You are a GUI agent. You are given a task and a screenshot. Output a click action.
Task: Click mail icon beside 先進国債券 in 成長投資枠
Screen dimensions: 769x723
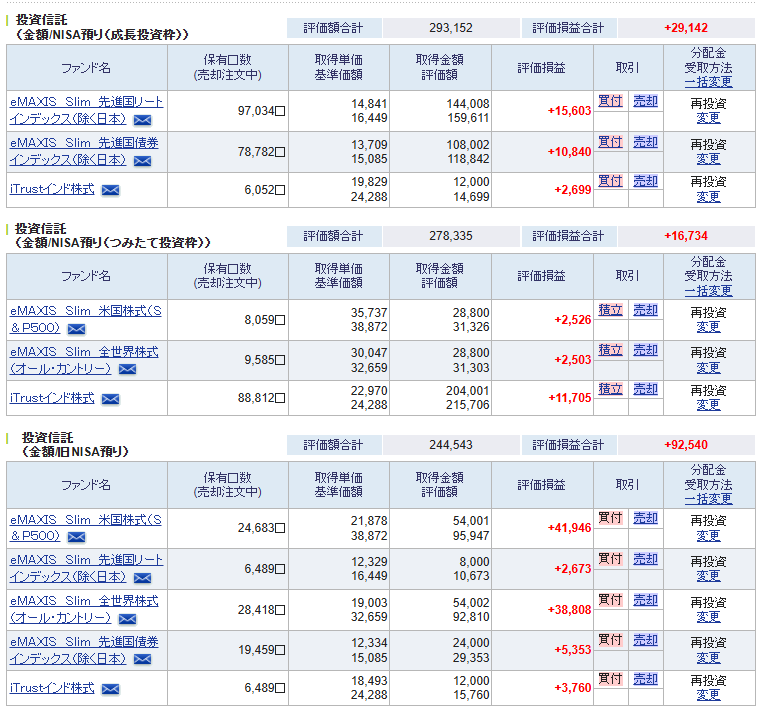point(142,161)
